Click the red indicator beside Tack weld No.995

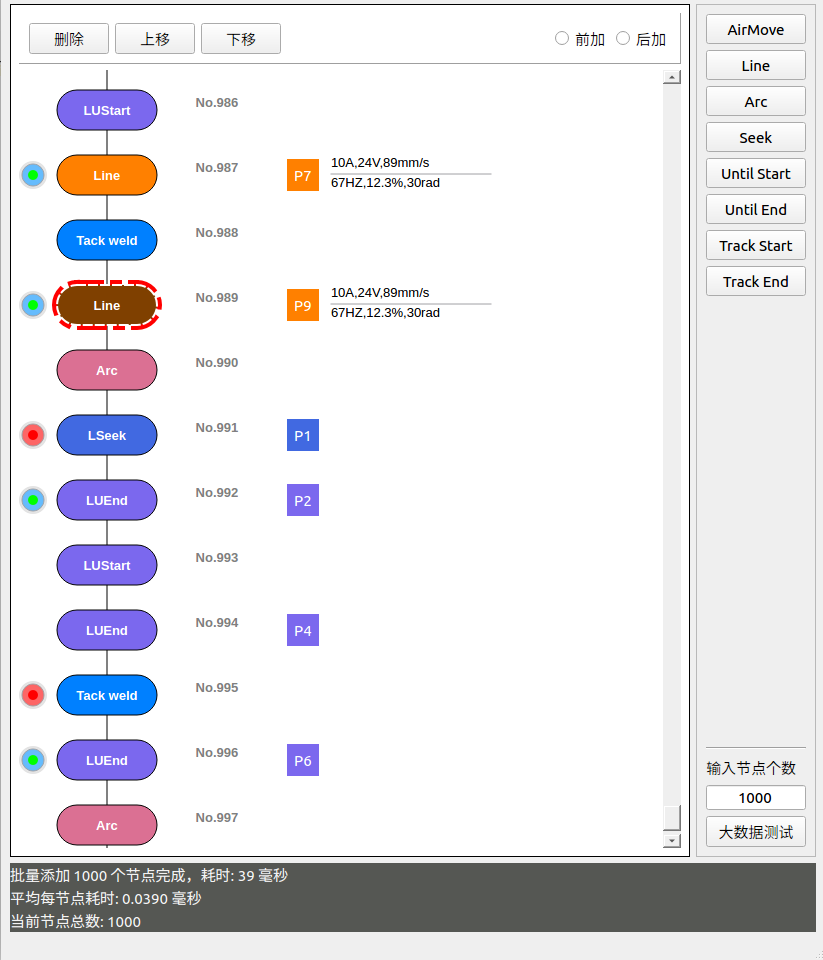point(33,695)
